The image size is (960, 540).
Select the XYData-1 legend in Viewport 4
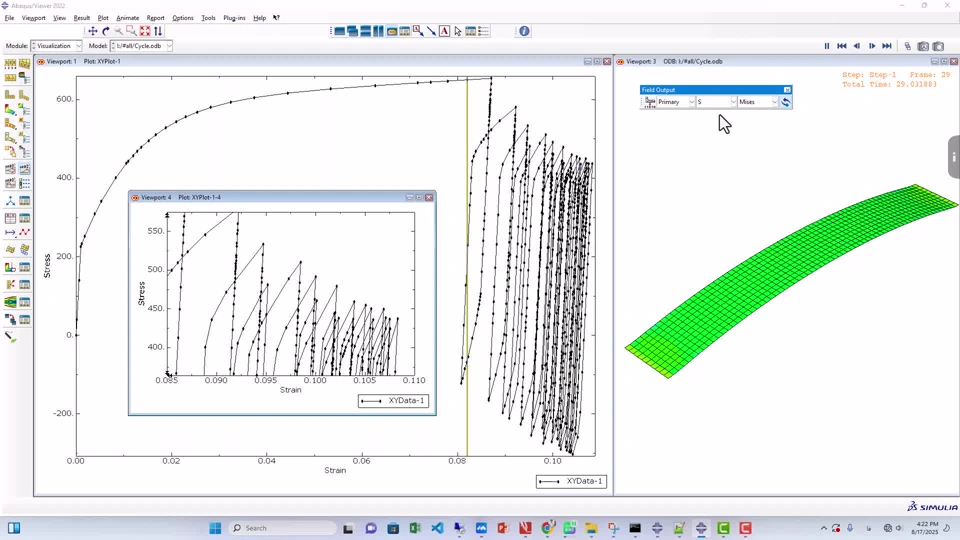pyautogui.click(x=393, y=400)
